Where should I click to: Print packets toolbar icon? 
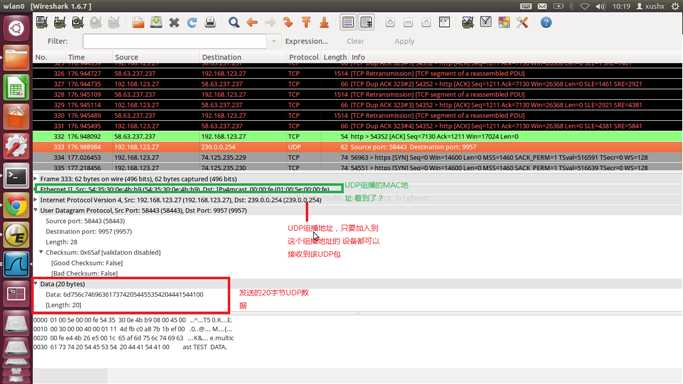[x=210, y=22]
